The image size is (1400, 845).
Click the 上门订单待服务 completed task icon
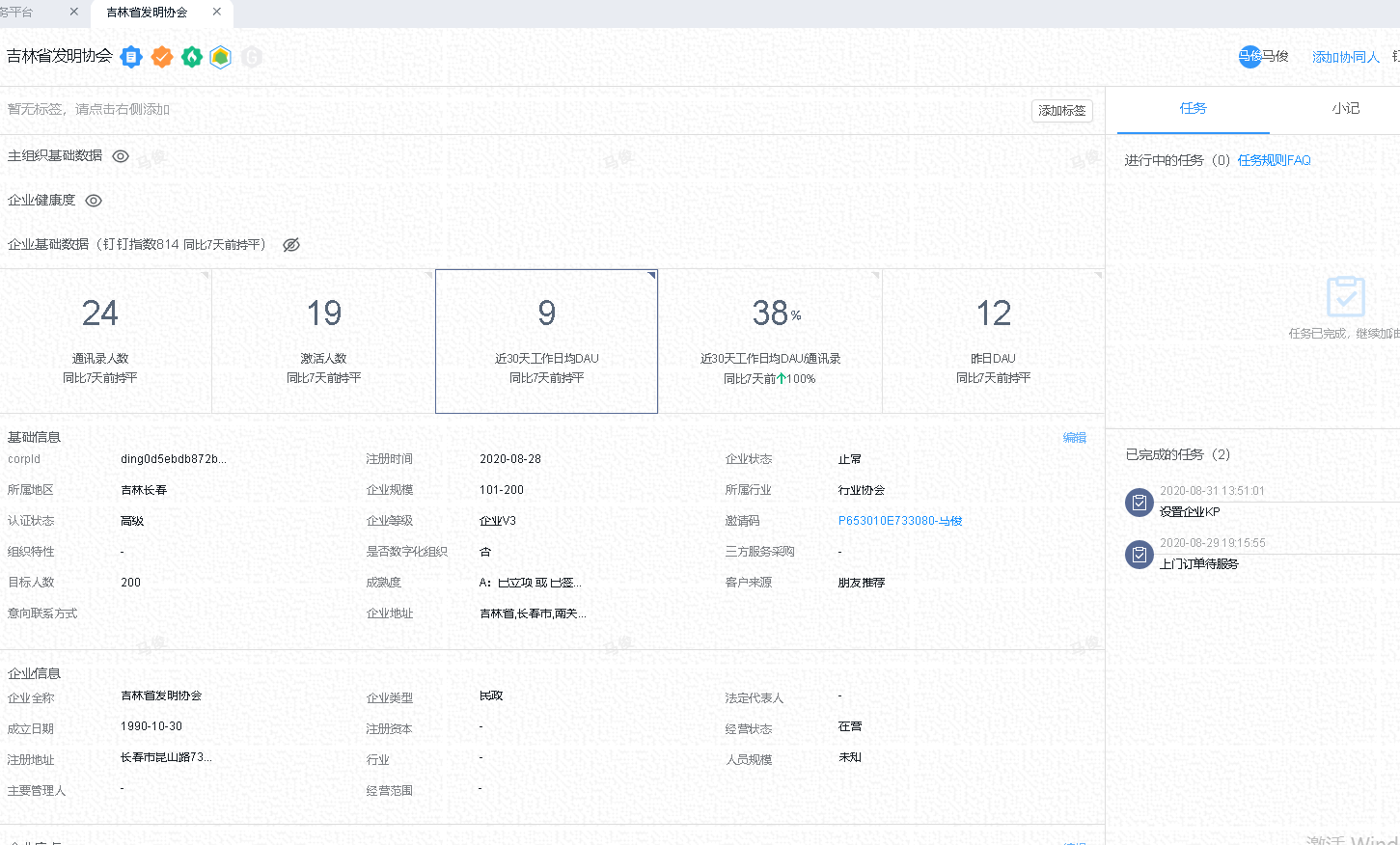point(1139,555)
